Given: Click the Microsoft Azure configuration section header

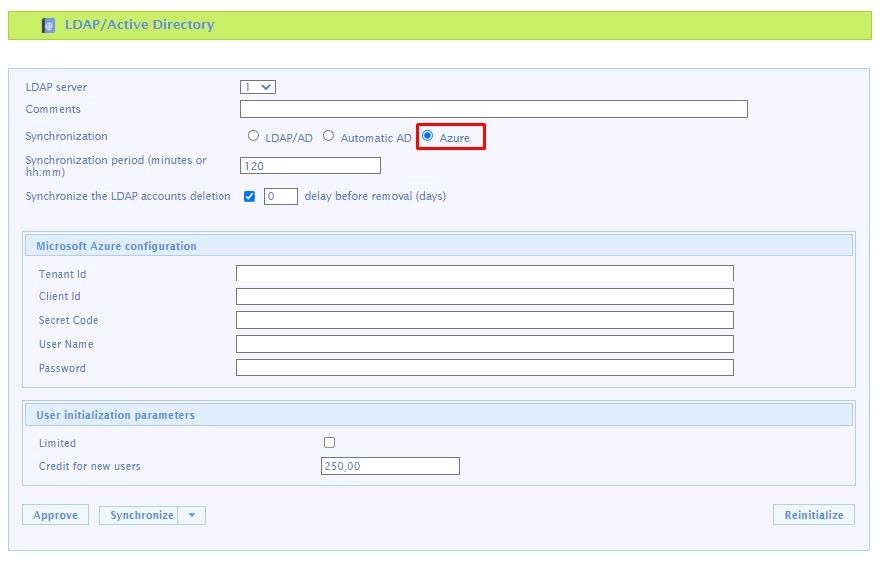Looking at the screenshot, I should pyautogui.click(x=439, y=246).
